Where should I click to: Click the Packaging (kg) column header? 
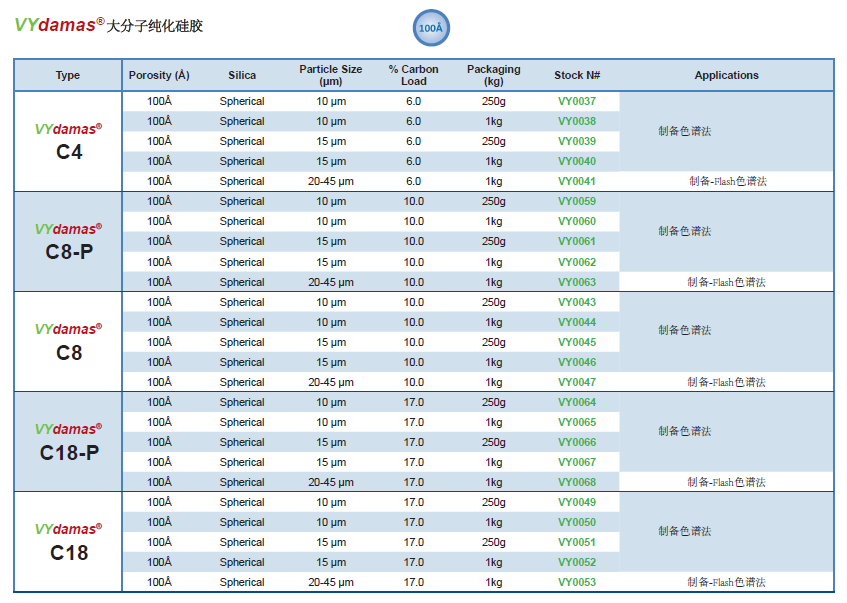pyautogui.click(x=494, y=75)
